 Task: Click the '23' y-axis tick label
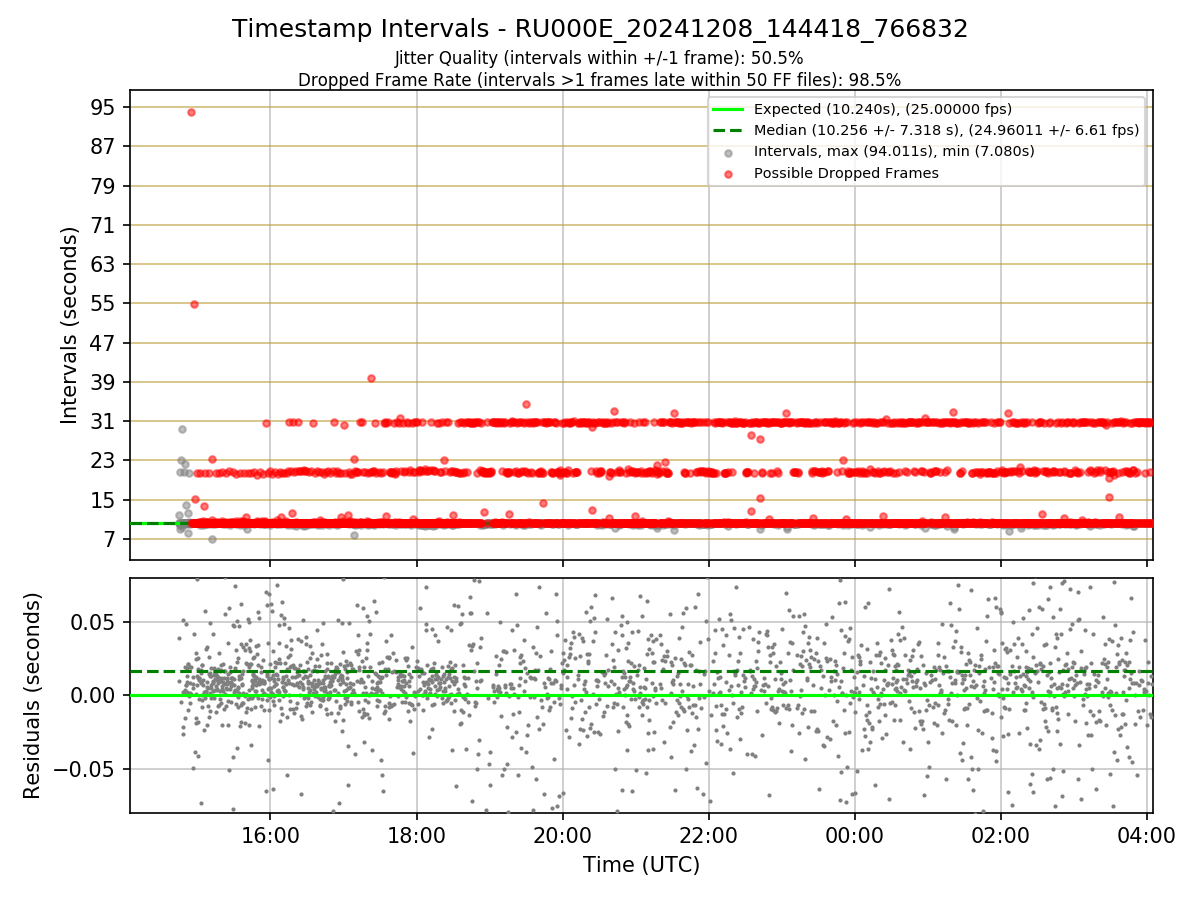(x=104, y=461)
